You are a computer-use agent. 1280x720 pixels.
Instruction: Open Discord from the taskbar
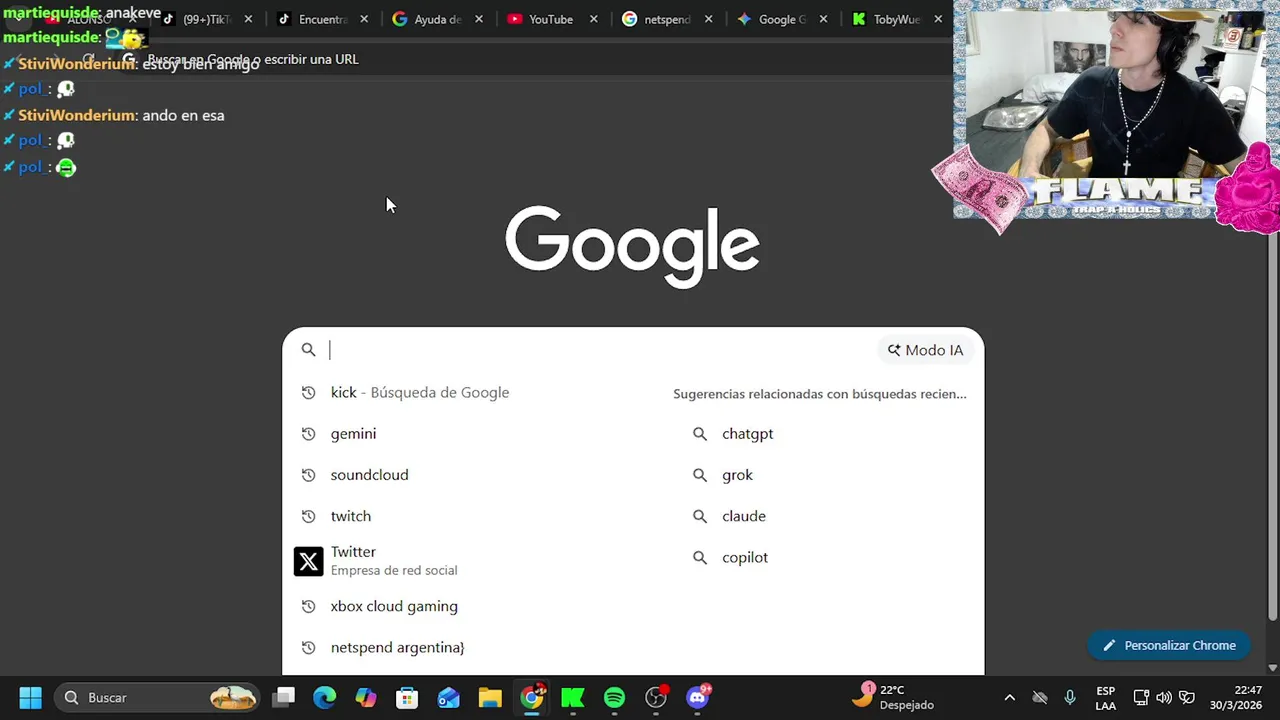[x=698, y=697]
